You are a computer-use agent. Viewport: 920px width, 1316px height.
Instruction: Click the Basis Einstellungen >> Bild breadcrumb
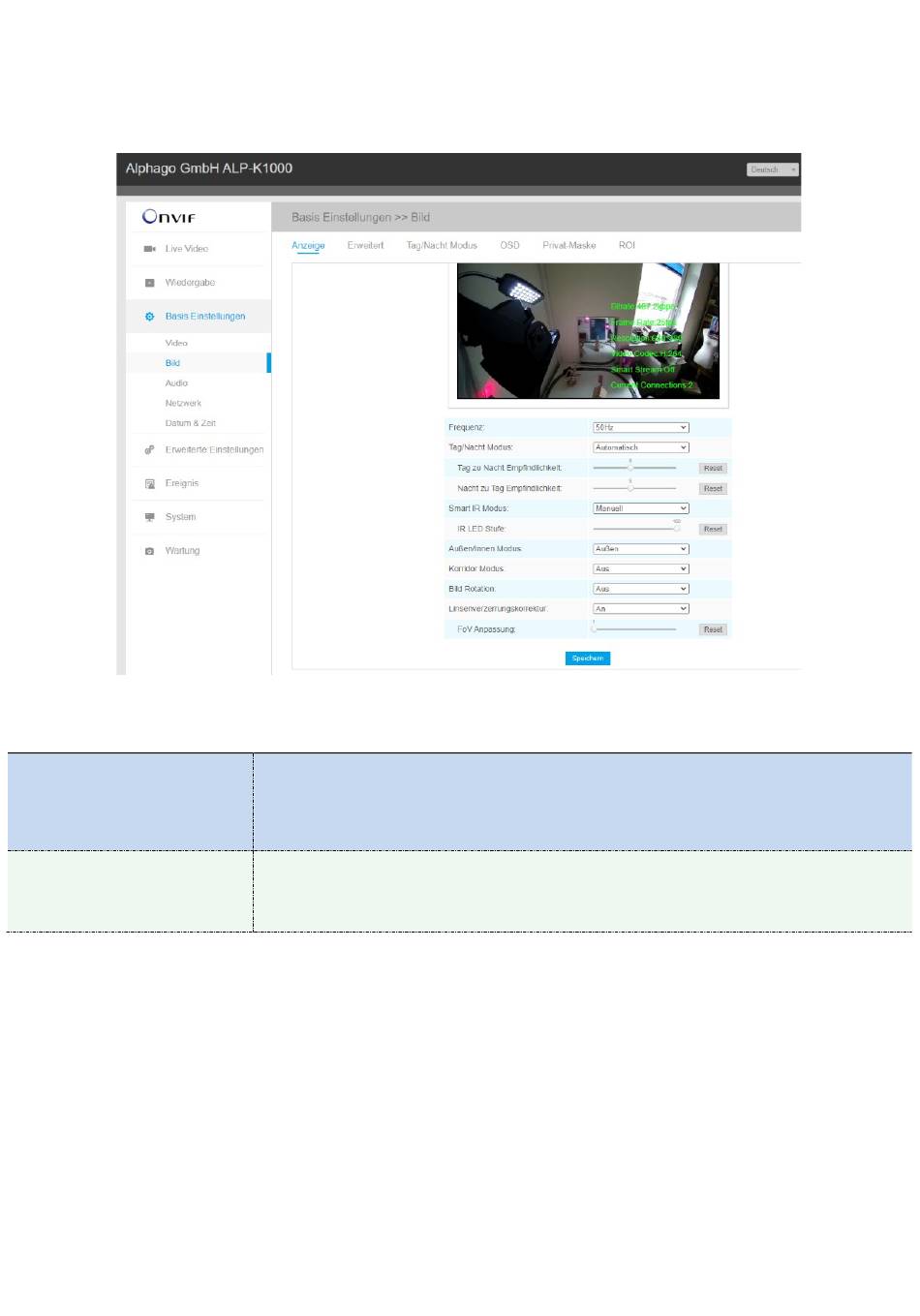(360, 218)
